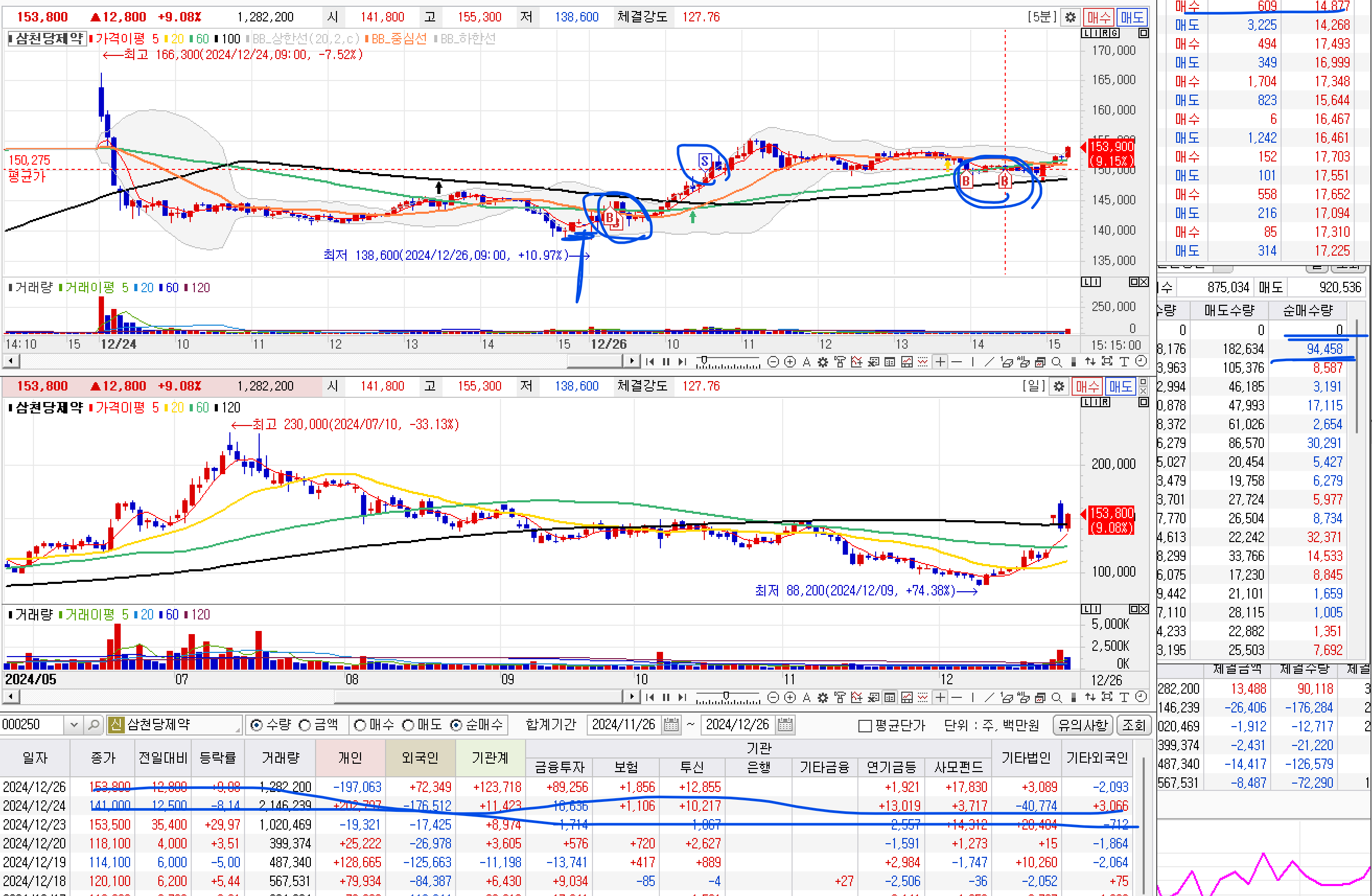Open daily chart gear settings by 일 label
The image size is (1372, 896).
coord(1059,386)
